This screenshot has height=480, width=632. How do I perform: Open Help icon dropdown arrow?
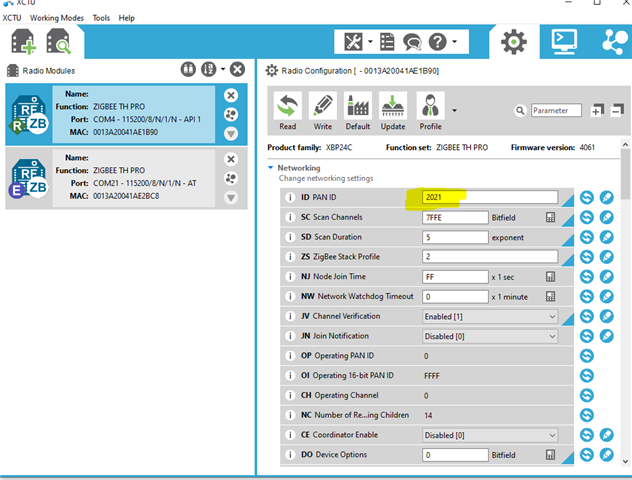(455, 42)
